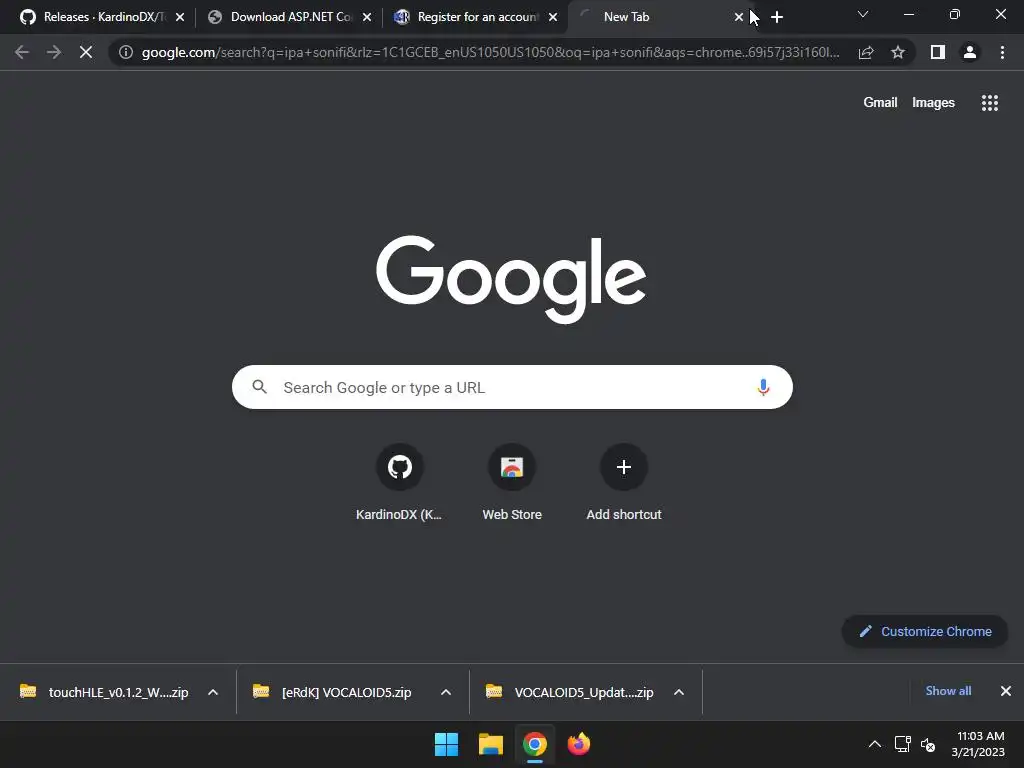Screen dimensions: 1024x768
Task: Close the Download ASP.NET tab
Action: click(367, 18)
